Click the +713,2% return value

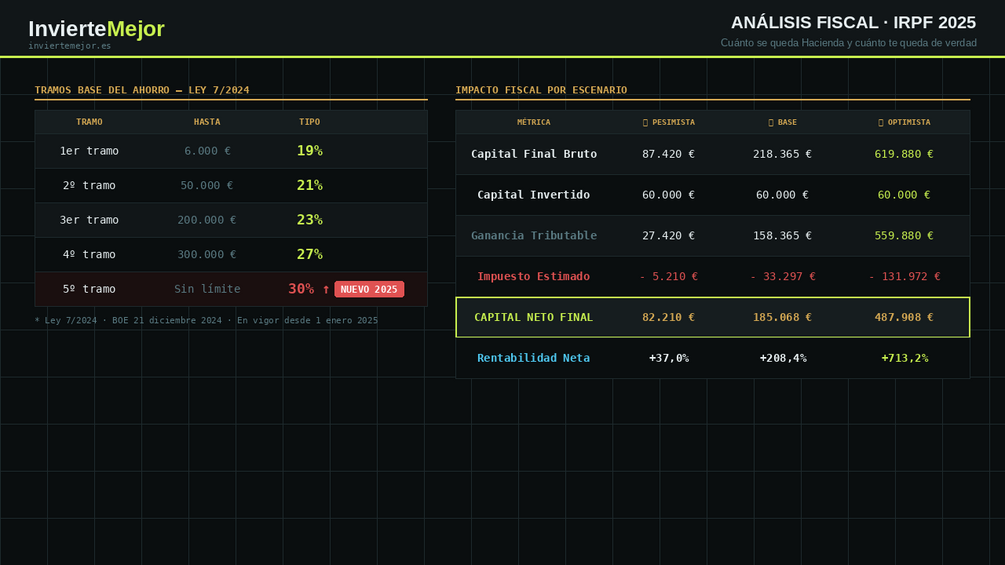[904, 358]
